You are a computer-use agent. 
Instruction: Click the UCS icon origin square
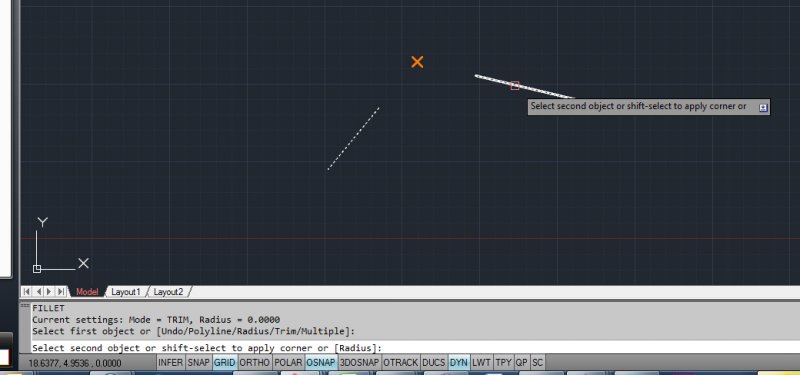tap(37, 269)
